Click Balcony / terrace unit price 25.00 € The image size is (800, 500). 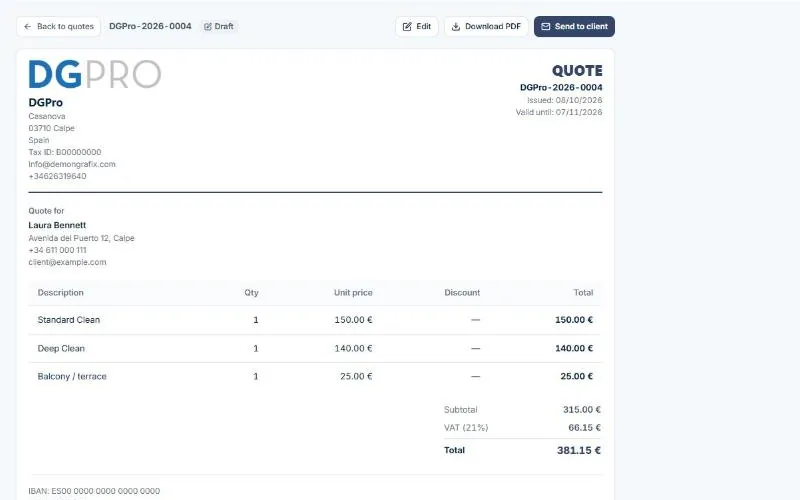[x=356, y=376]
